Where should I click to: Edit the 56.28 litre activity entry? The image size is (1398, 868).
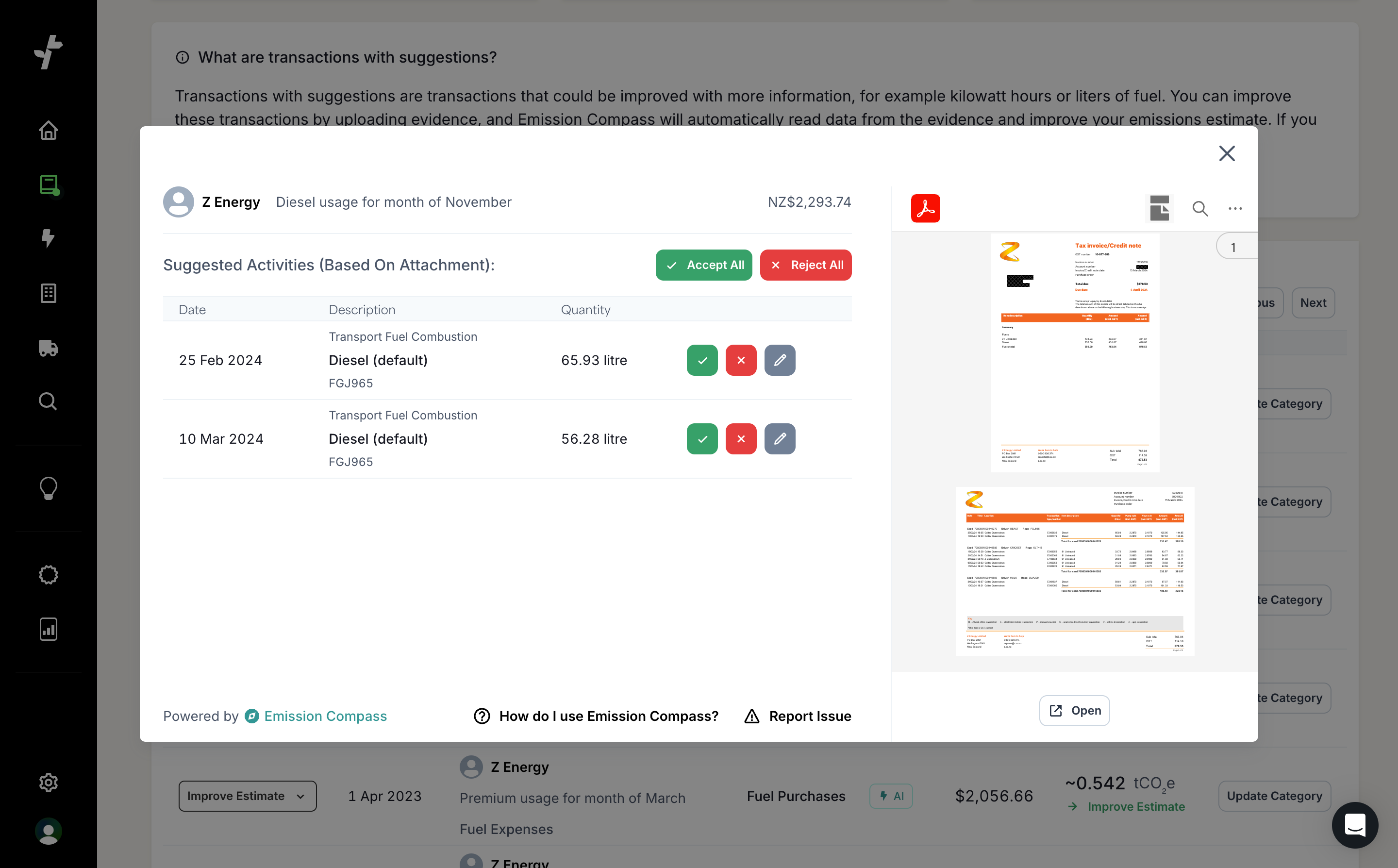tap(780, 438)
